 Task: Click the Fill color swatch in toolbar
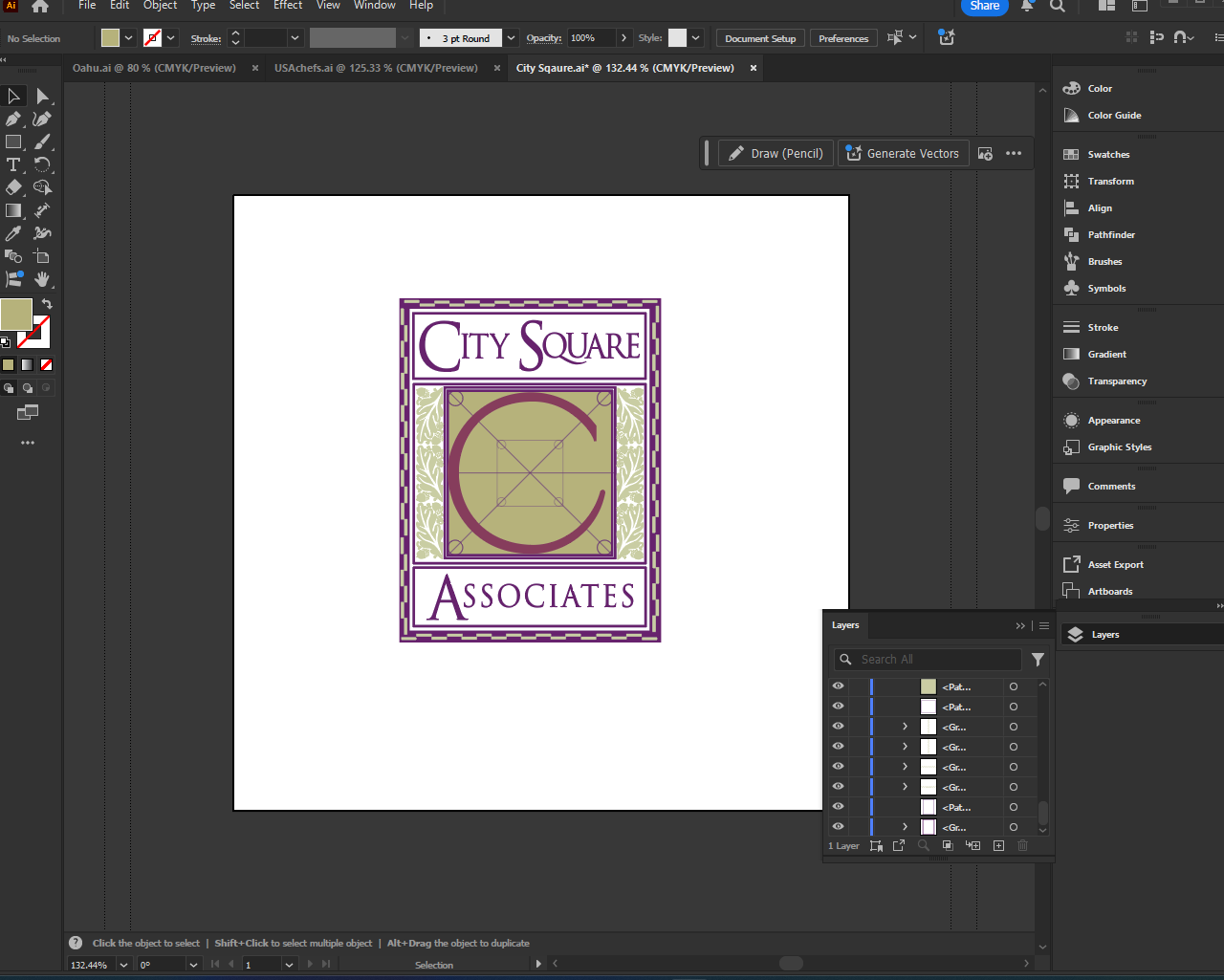15,314
